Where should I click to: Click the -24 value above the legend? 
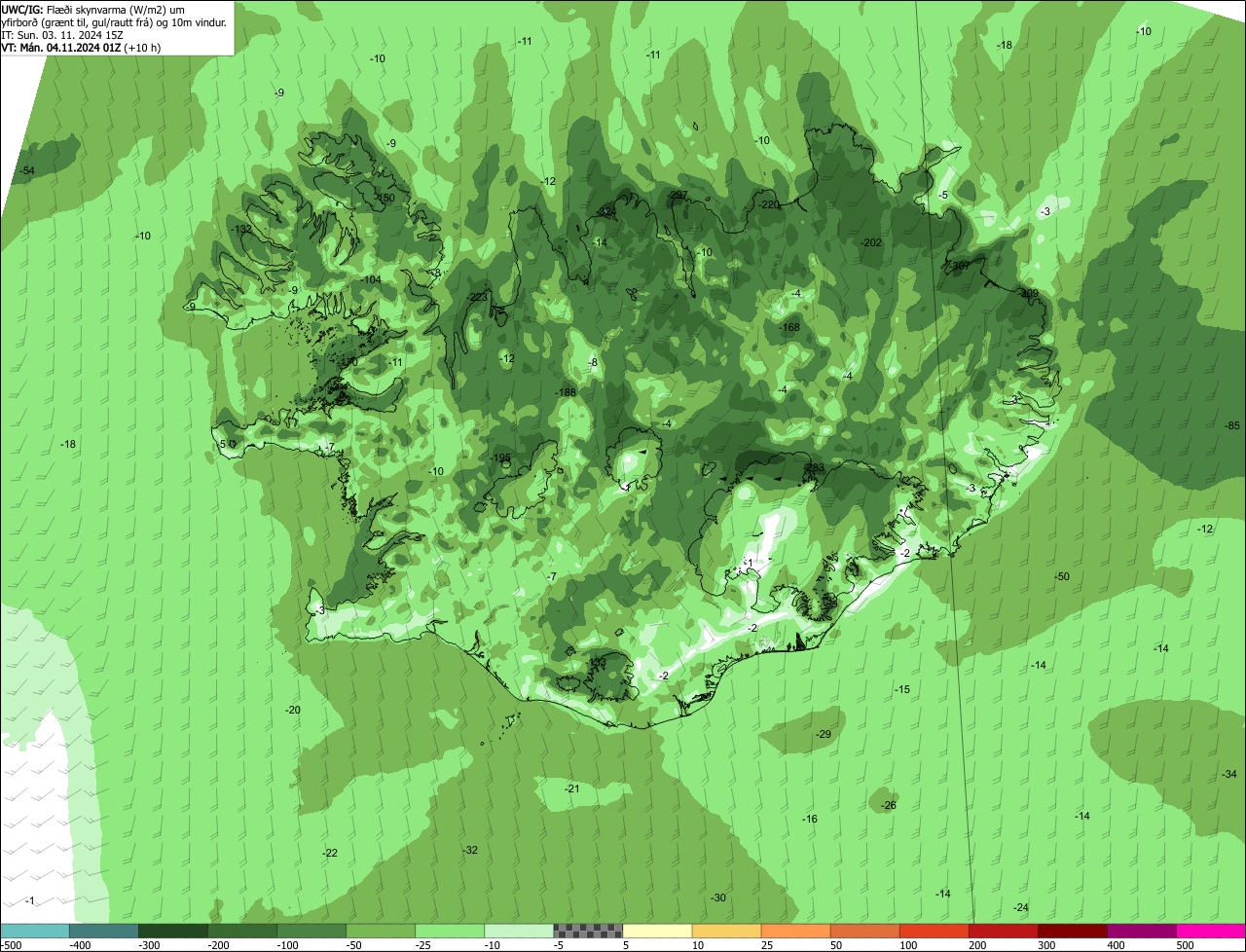(1020, 908)
